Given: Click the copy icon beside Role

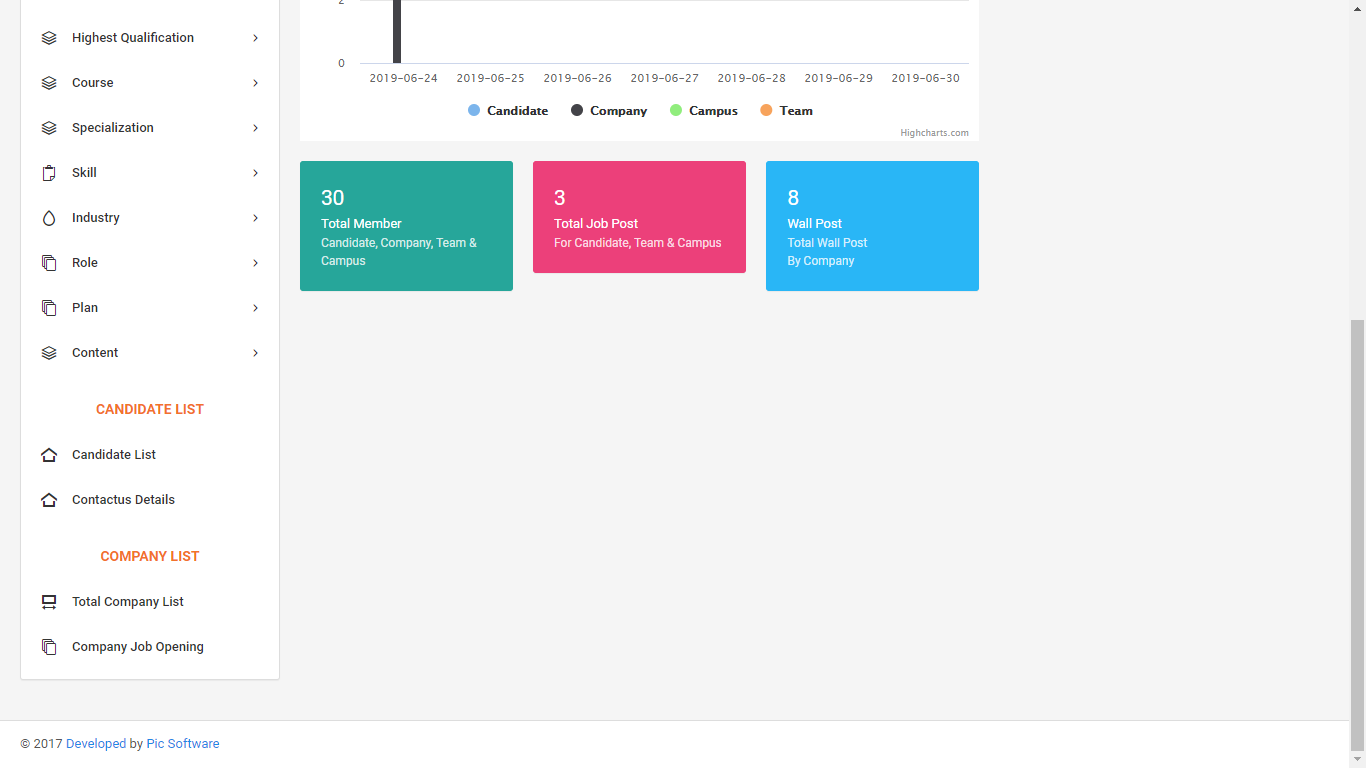Looking at the screenshot, I should [49, 263].
